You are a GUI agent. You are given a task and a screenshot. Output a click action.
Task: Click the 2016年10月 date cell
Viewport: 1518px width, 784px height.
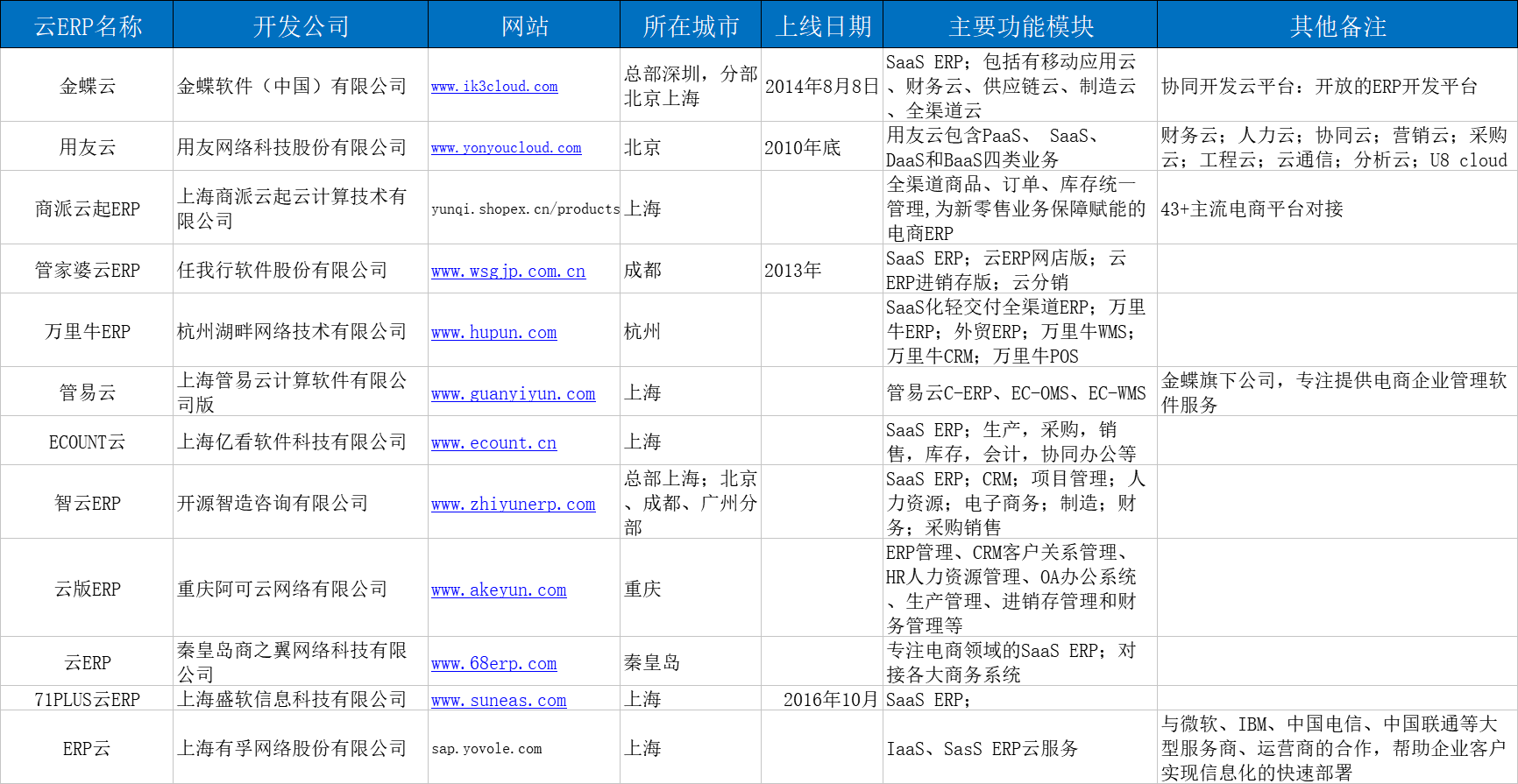point(822,698)
